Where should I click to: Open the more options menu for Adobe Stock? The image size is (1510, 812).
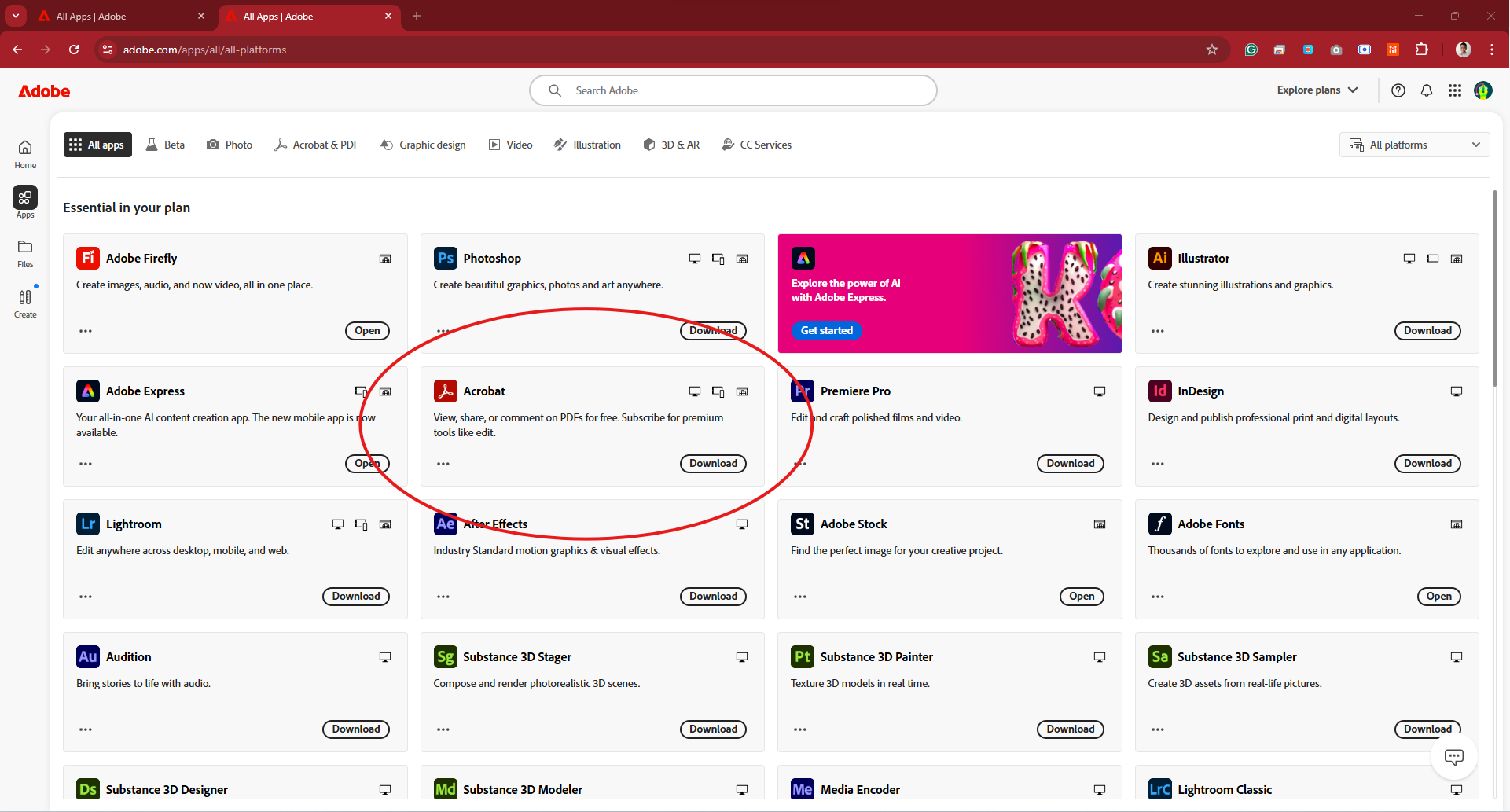800,597
